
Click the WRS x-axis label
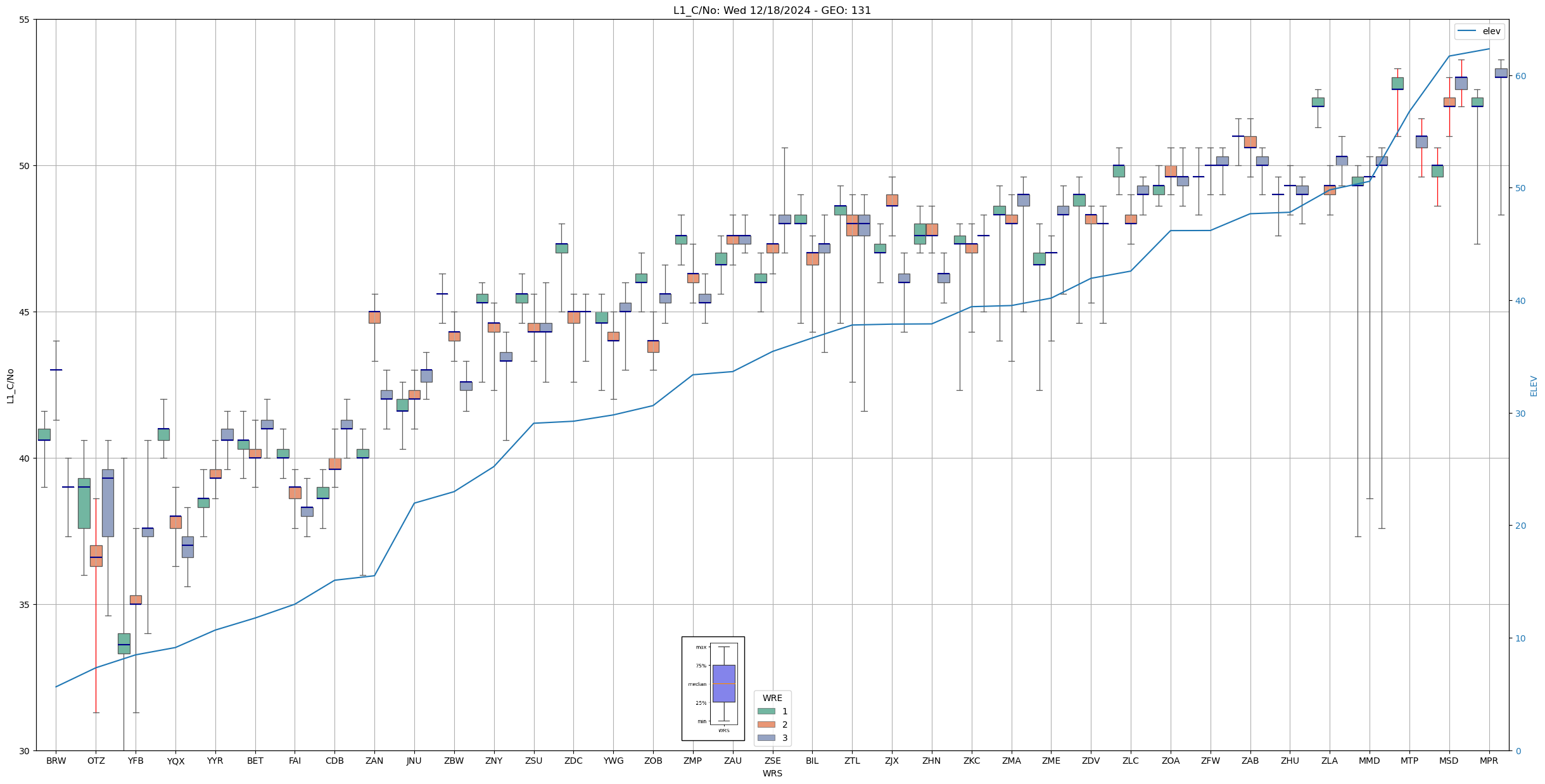(772, 773)
